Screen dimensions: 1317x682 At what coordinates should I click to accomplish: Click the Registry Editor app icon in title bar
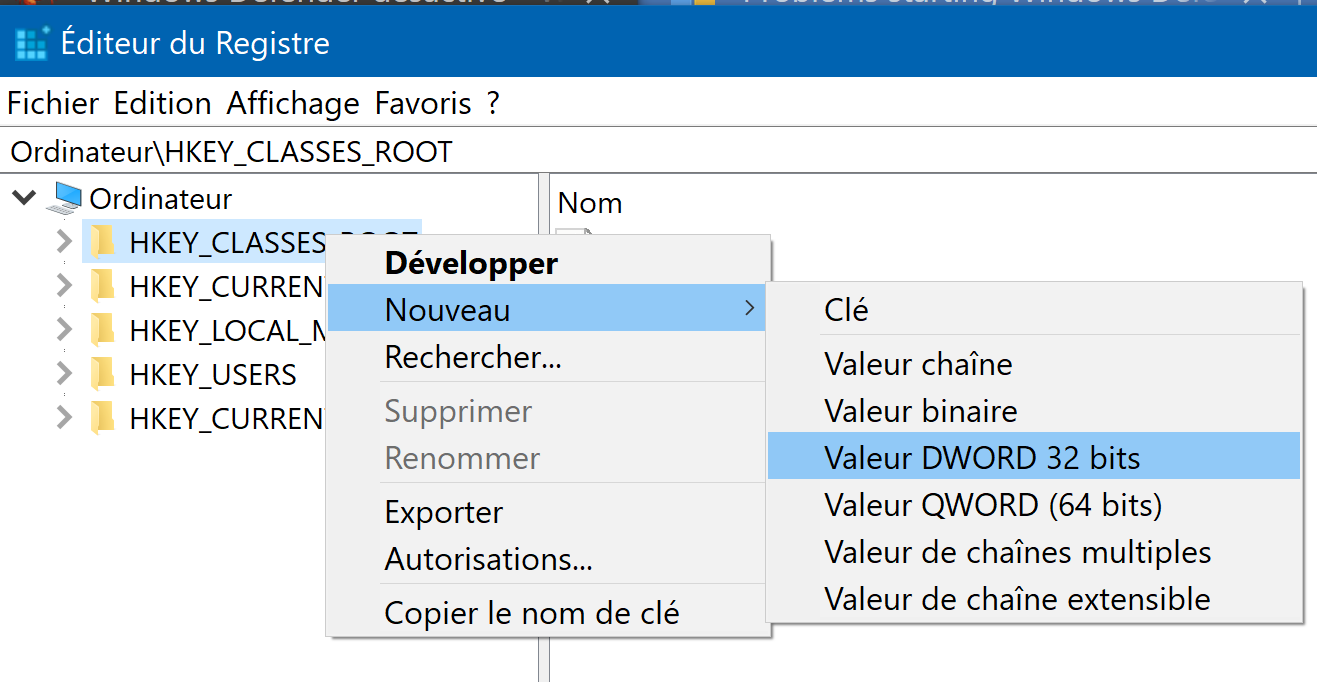[x=32, y=45]
